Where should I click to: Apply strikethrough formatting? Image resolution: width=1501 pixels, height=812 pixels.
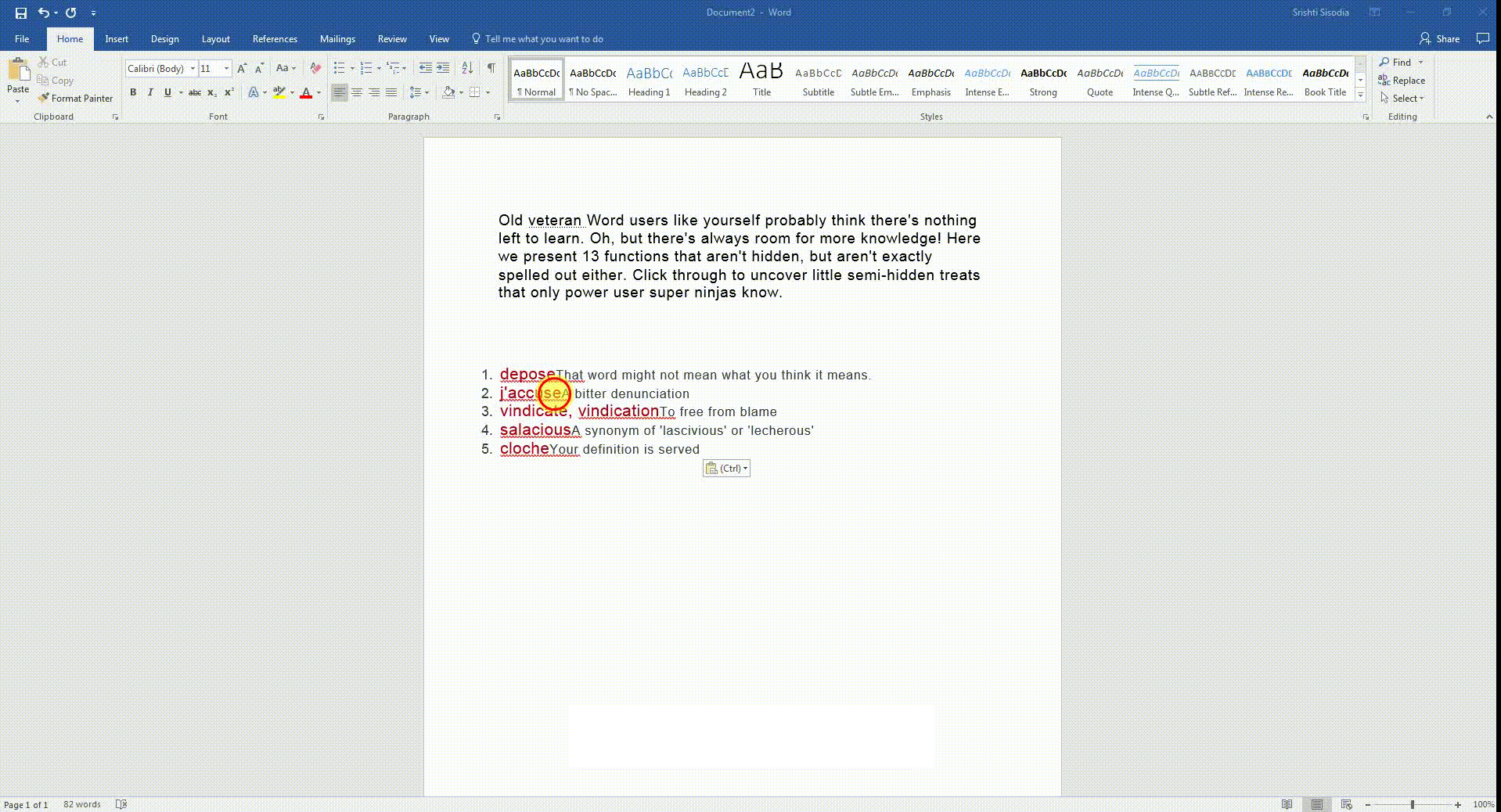coord(195,92)
